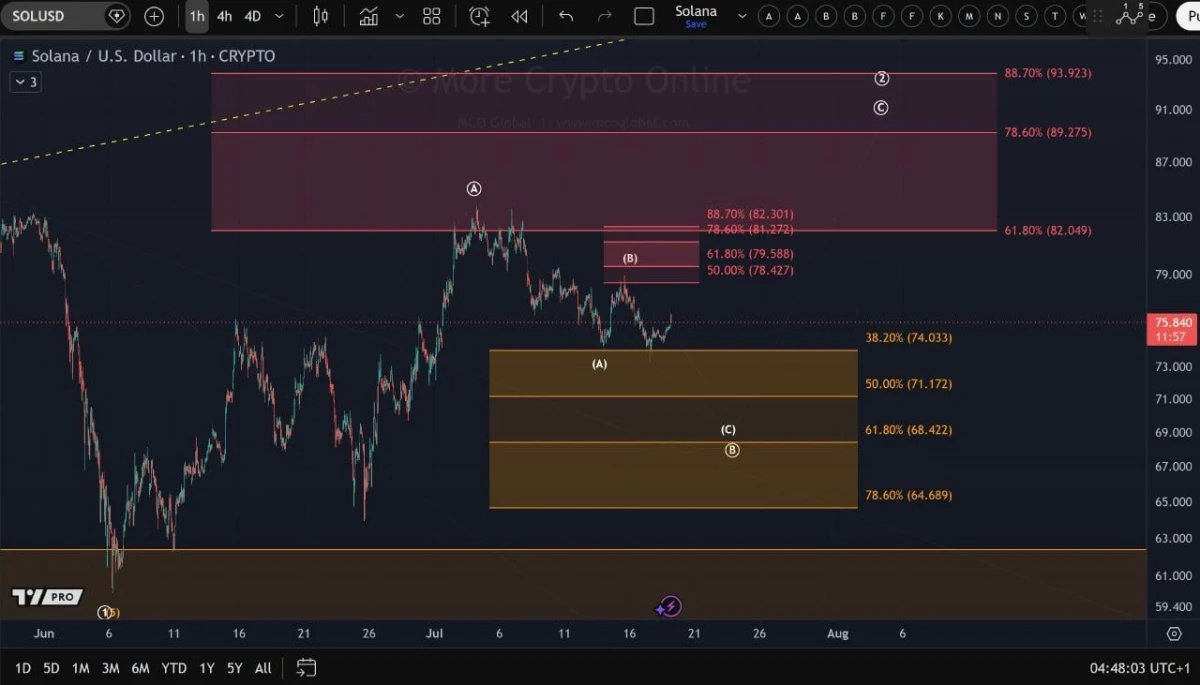Select the 1M date range
Viewport: 1200px width, 685px height.
[x=81, y=668]
